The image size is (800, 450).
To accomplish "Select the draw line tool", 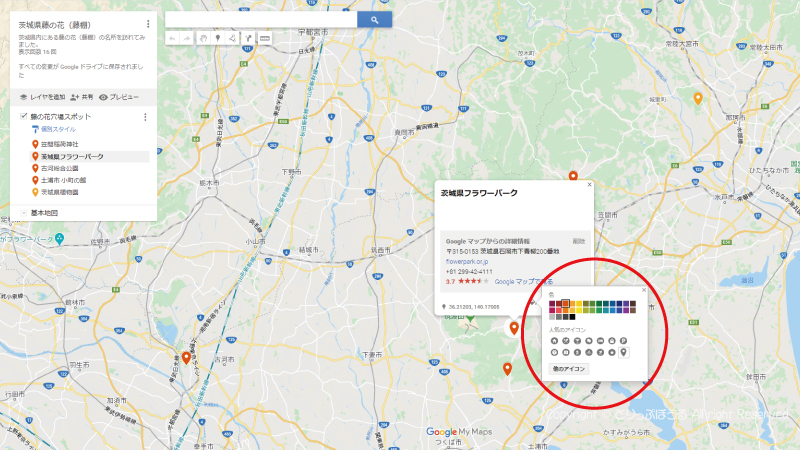I will (232, 38).
